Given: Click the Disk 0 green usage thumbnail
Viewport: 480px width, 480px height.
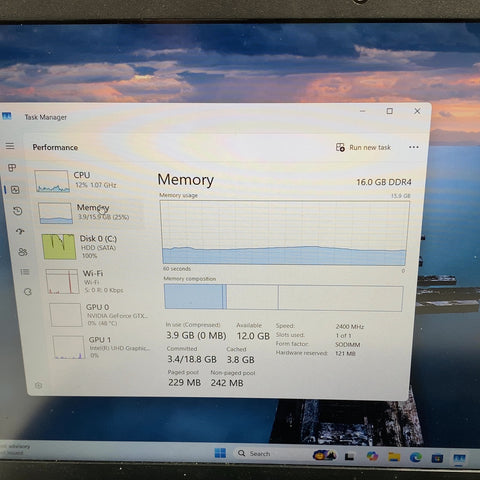Looking at the screenshot, I should 59,247.
